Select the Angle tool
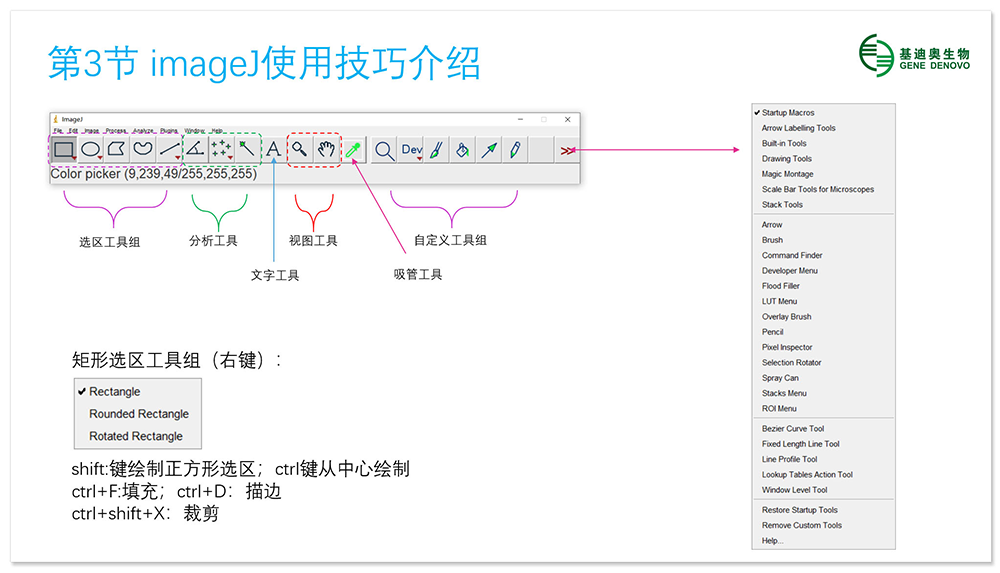This screenshot has width=1000, height=573. [x=195, y=149]
